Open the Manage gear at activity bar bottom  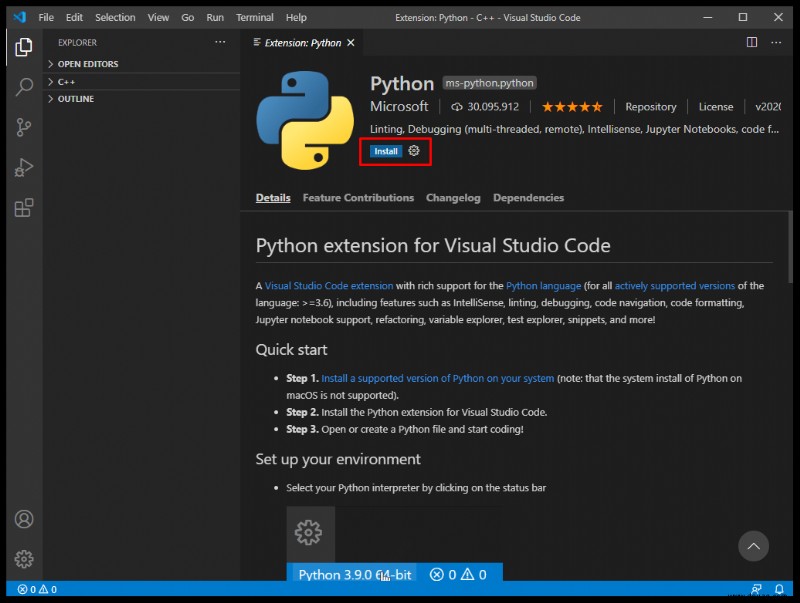(23, 559)
